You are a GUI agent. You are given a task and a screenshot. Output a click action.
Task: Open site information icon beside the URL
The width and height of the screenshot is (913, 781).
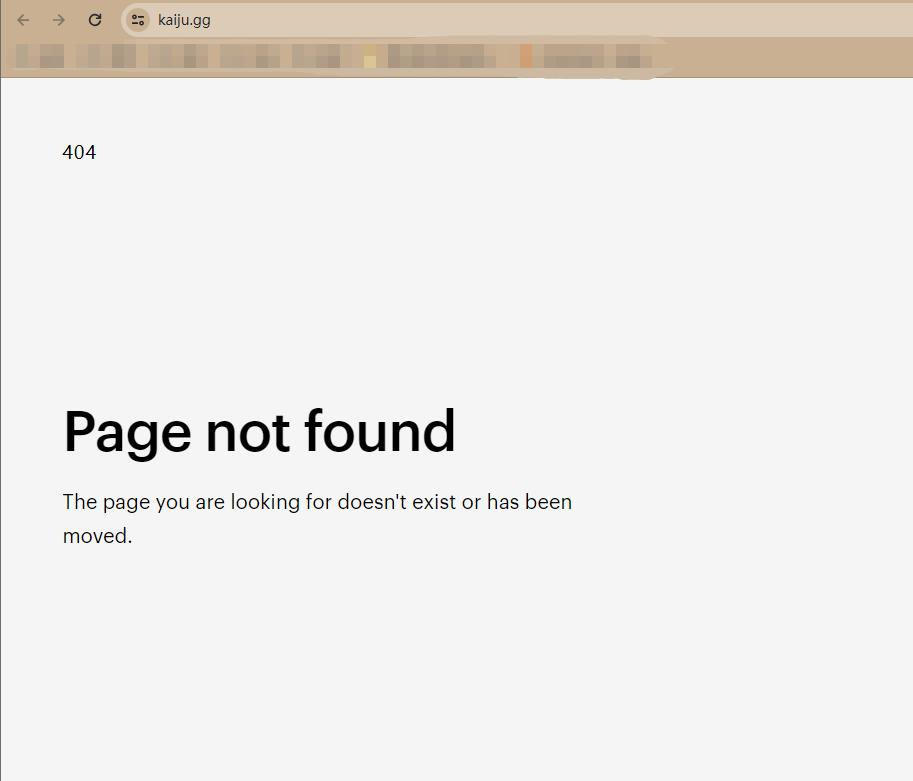point(138,20)
